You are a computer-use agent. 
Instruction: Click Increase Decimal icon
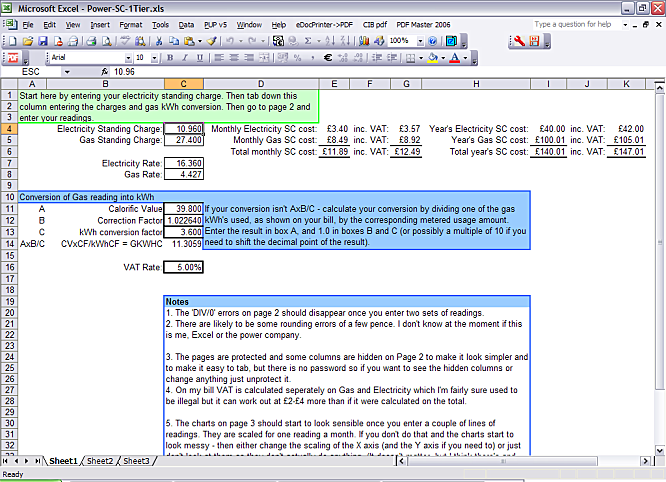tap(342, 57)
